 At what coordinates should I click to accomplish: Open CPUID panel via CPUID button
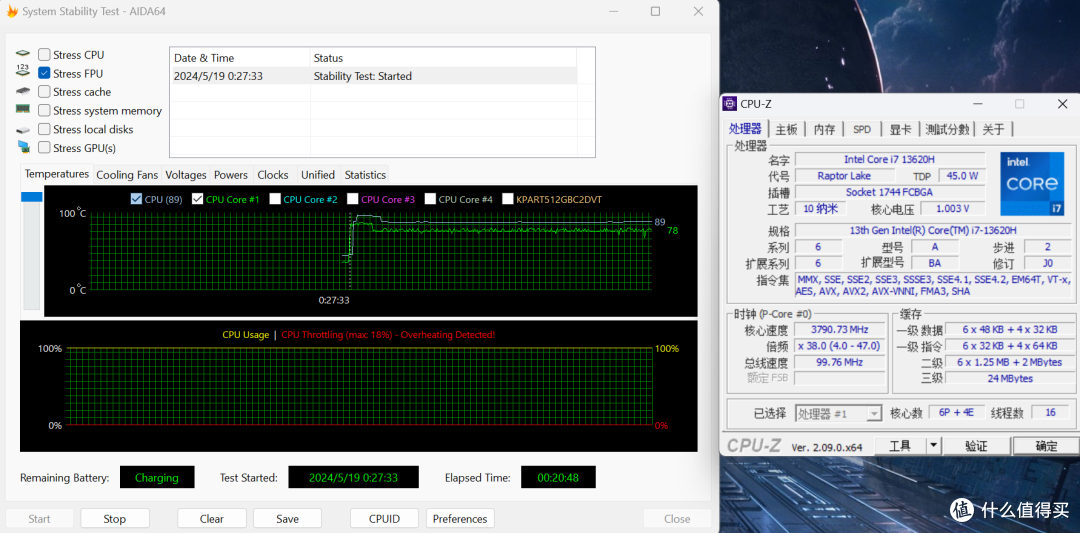[x=384, y=519]
